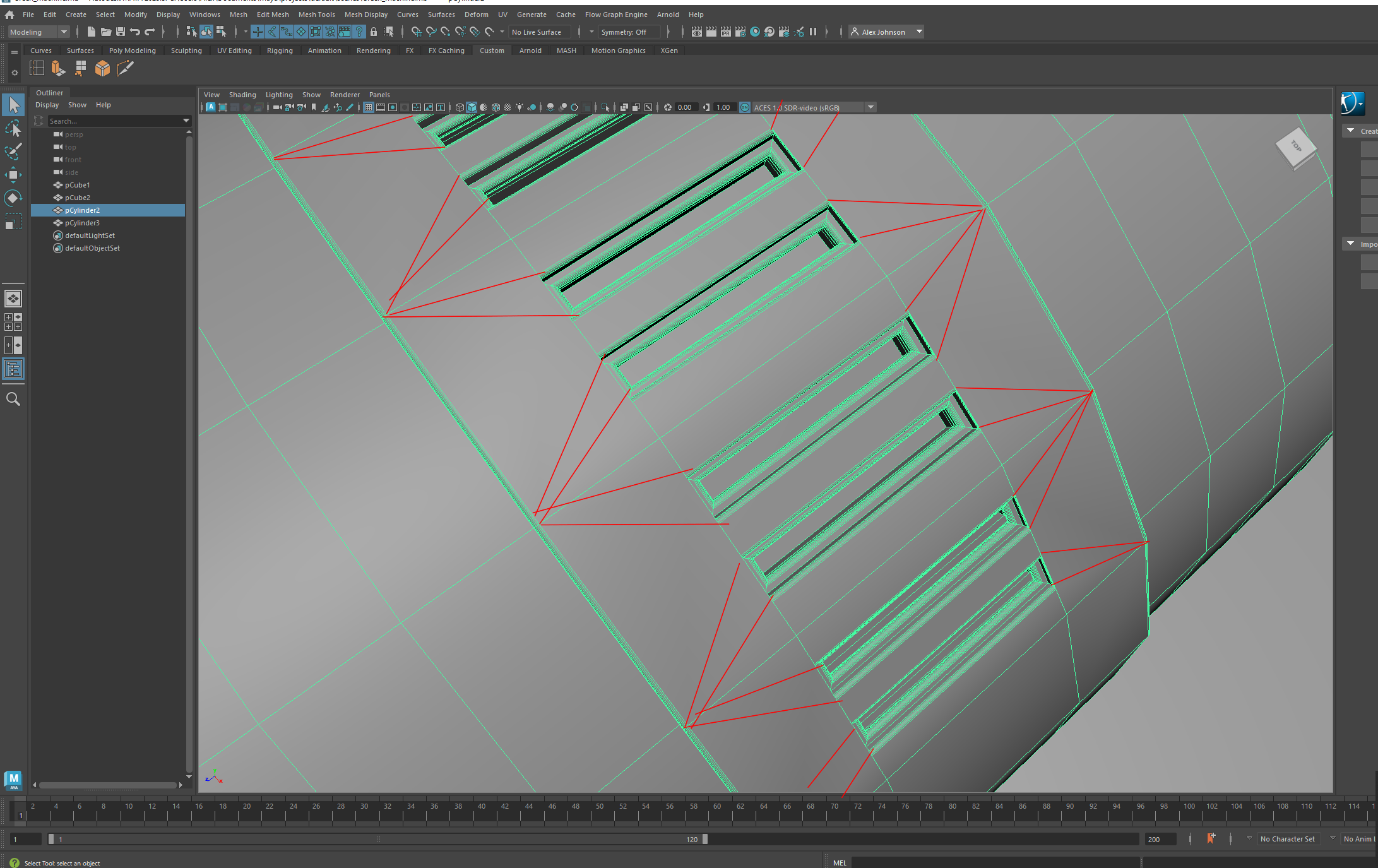Screen dimensions: 1378x868
Task: Open Render Settings clapboard gear icon
Action: point(740,32)
